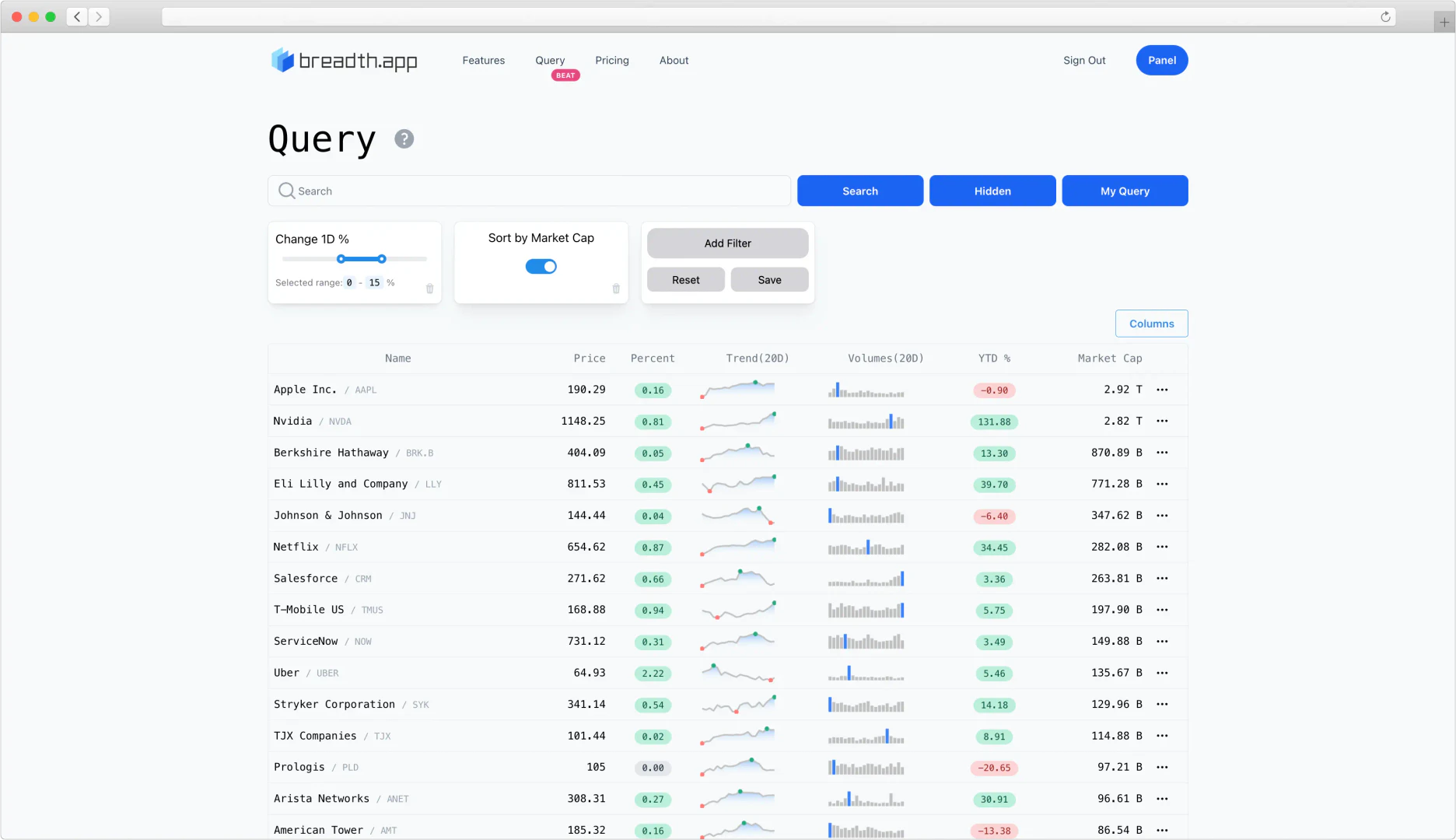Delete the Change 1D % filter via trash icon

[x=429, y=288]
